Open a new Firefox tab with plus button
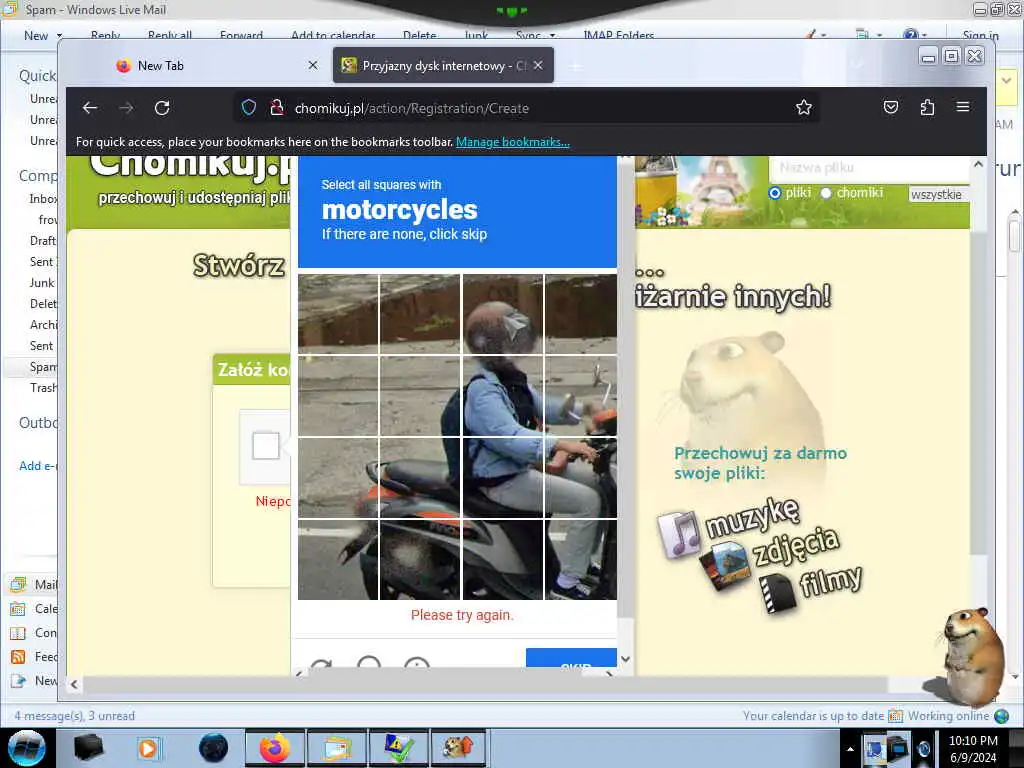This screenshot has width=1024, height=768. pos(575,66)
